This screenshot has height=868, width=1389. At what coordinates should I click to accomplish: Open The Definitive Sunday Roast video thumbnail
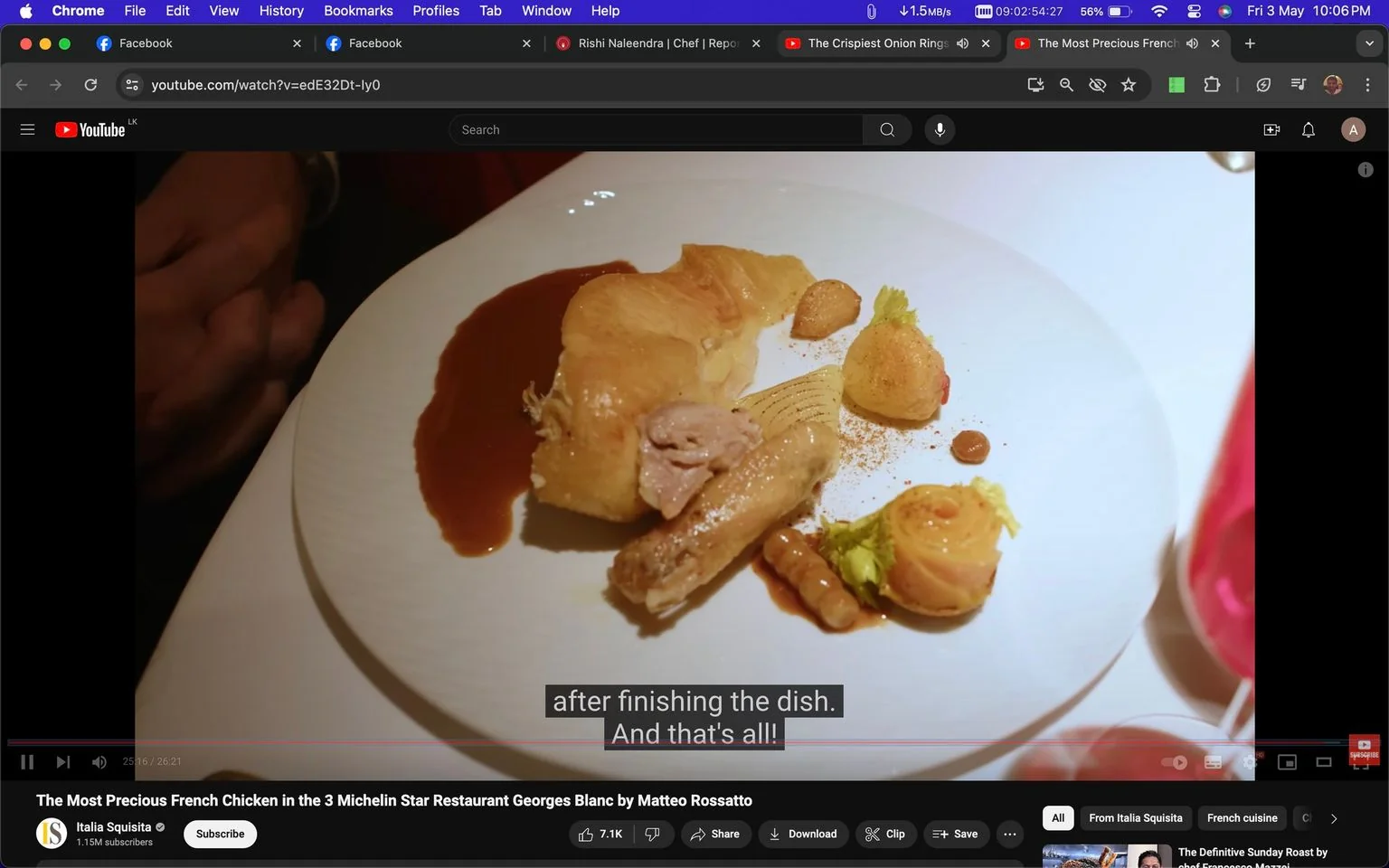(1107, 856)
